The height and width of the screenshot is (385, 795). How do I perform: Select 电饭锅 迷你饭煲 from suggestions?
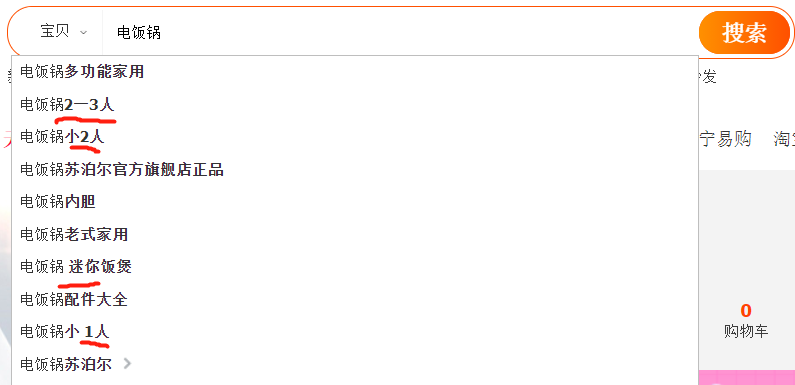tap(354, 267)
